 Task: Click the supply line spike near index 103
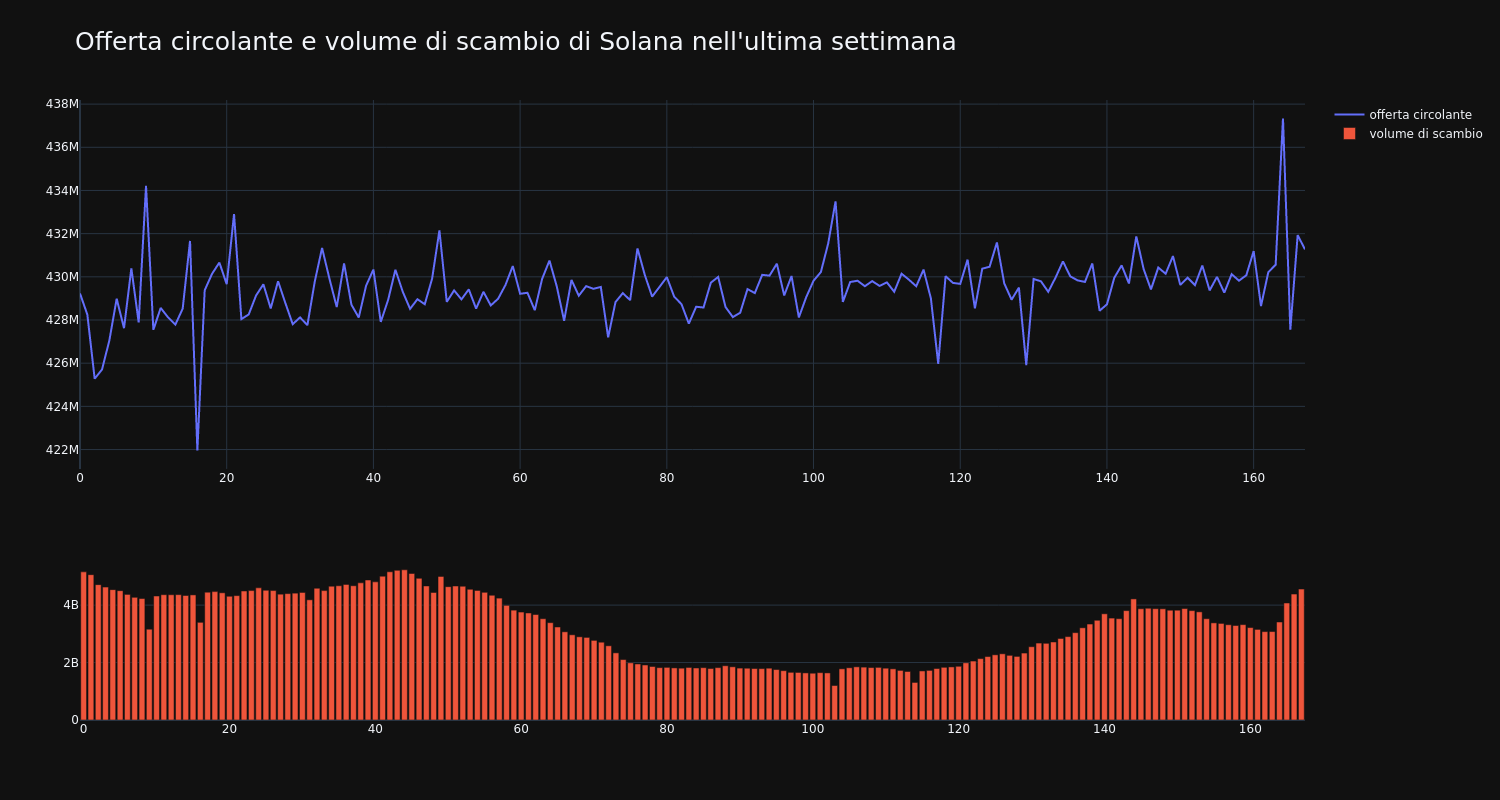click(x=835, y=203)
